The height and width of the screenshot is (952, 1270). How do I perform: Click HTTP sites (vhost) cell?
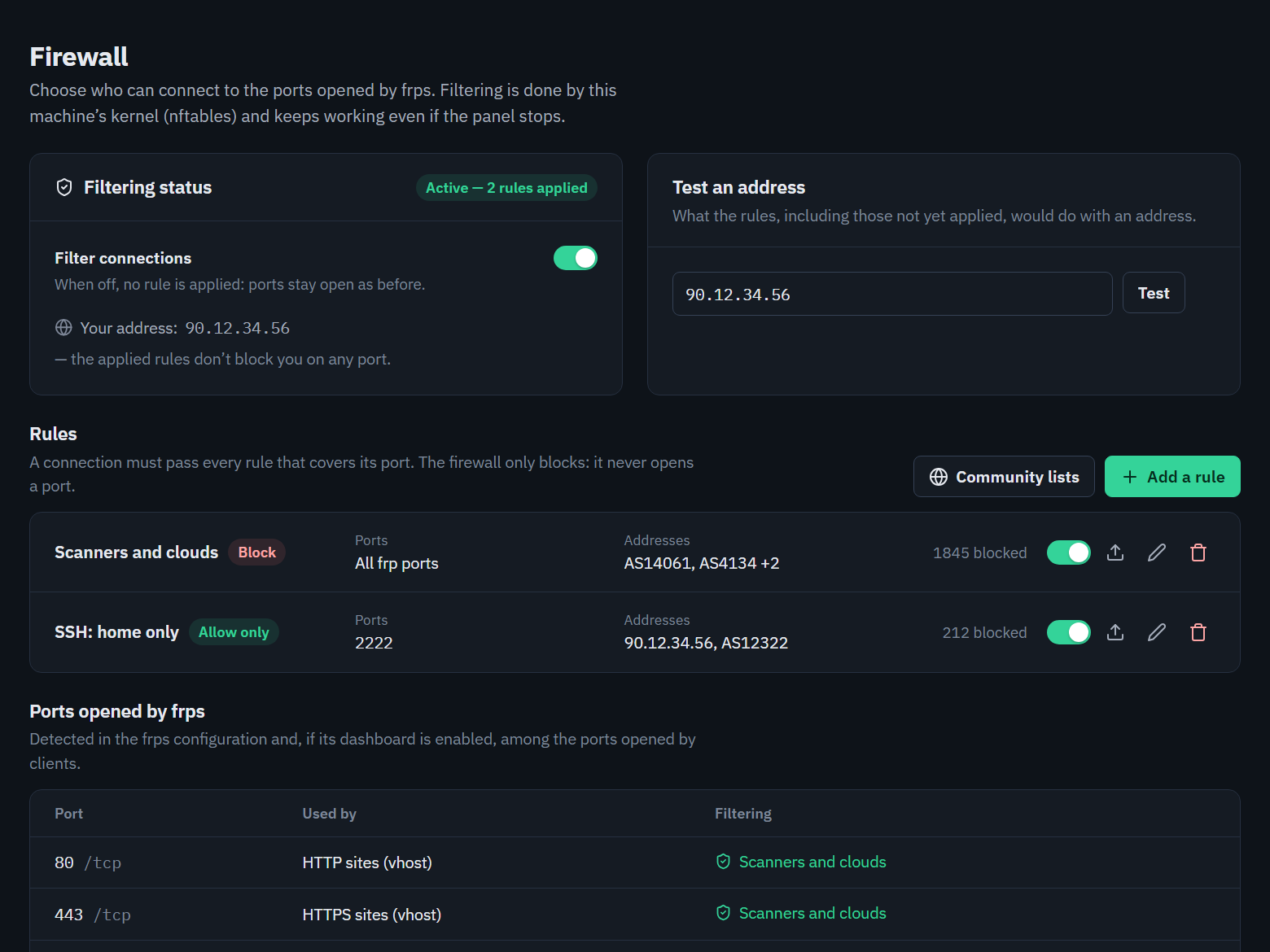(367, 862)
